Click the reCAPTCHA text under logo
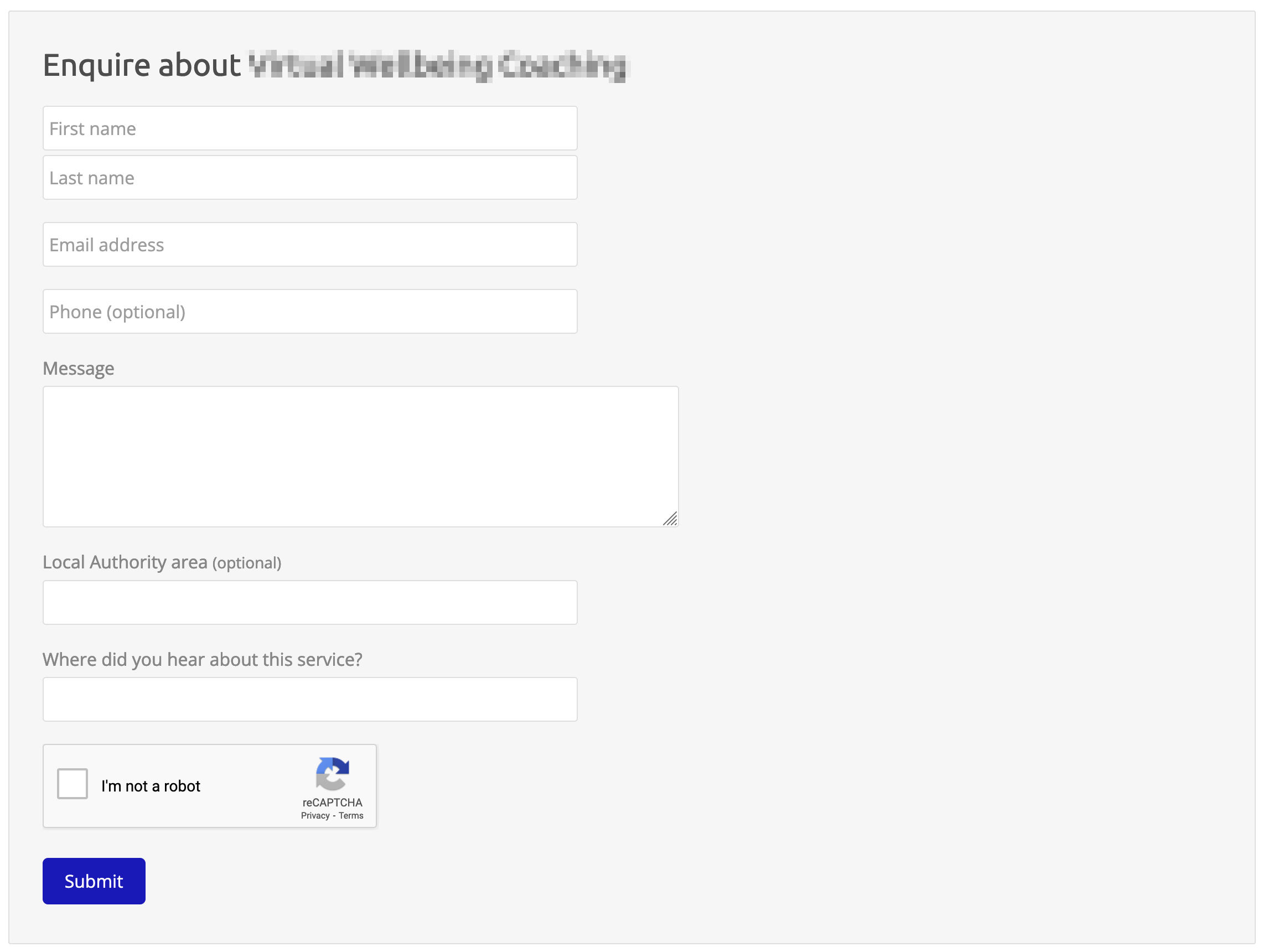 (332, 803)
